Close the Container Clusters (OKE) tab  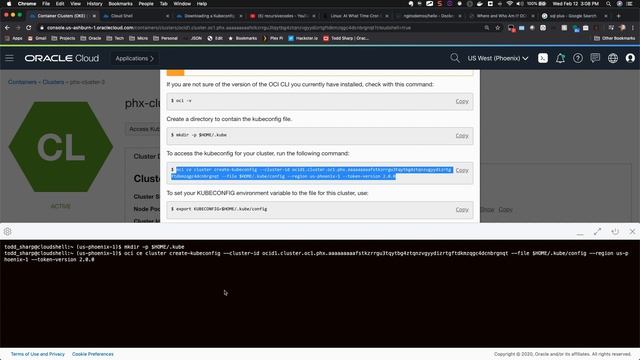(94, 16)
